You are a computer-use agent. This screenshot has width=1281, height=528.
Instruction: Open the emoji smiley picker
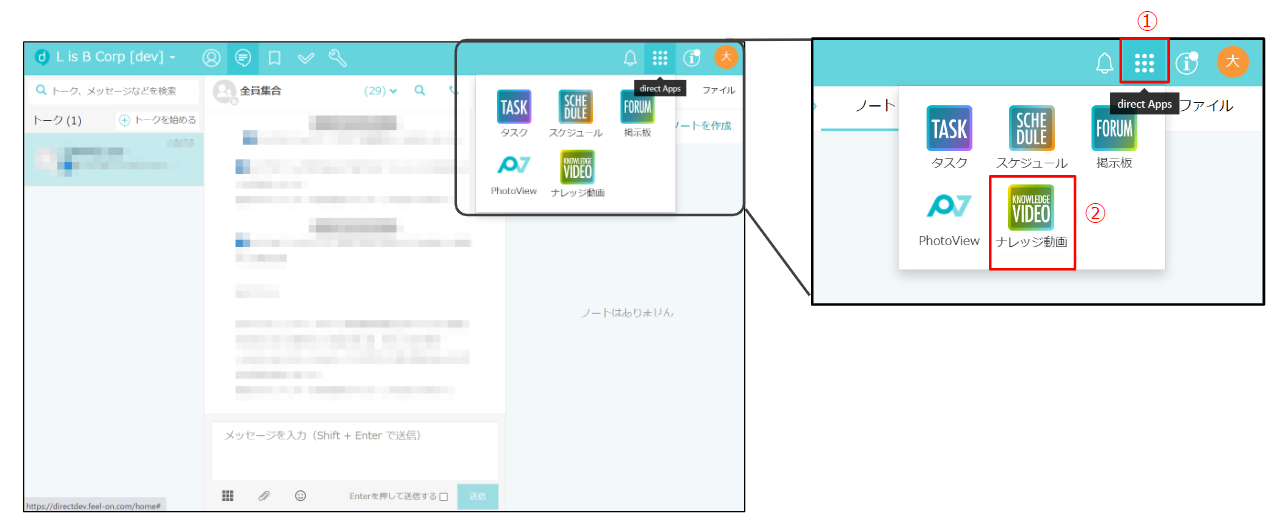[300, 496]
